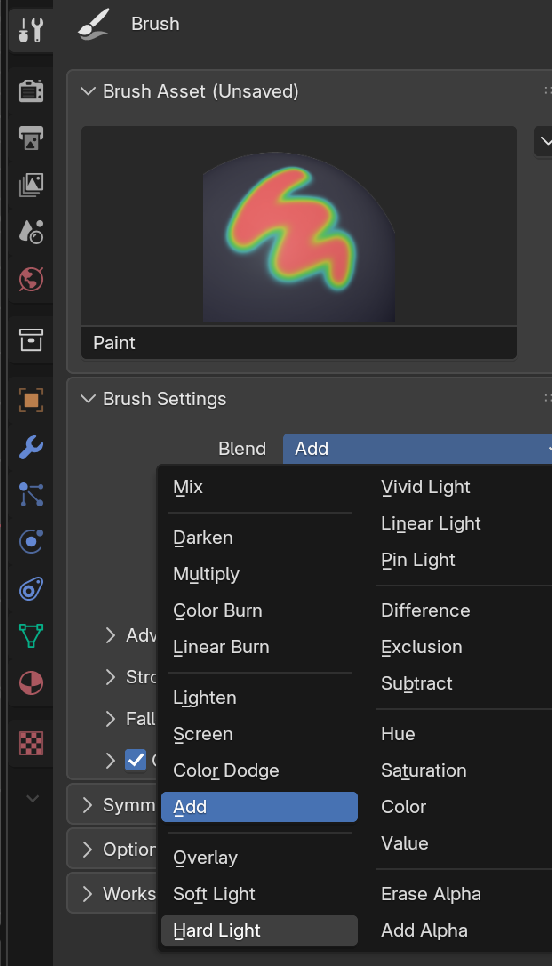Open the Collection properties tab

[x=30, y=339]
